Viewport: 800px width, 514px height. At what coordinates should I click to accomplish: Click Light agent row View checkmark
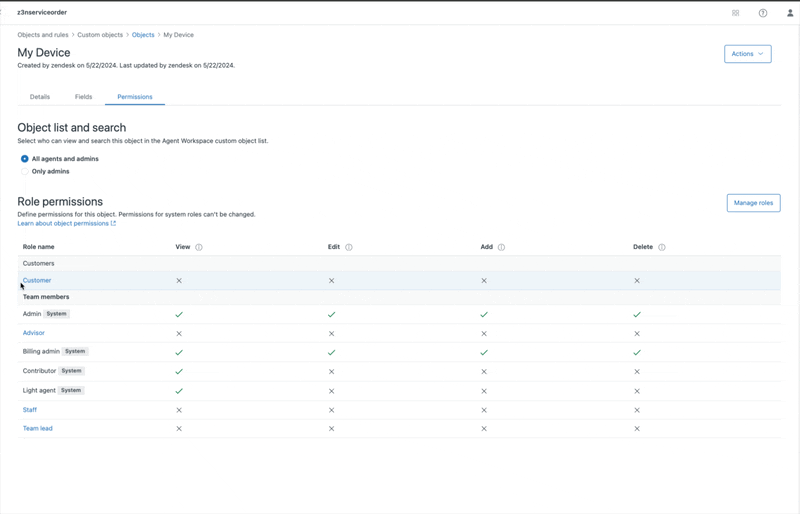(179, 391)
